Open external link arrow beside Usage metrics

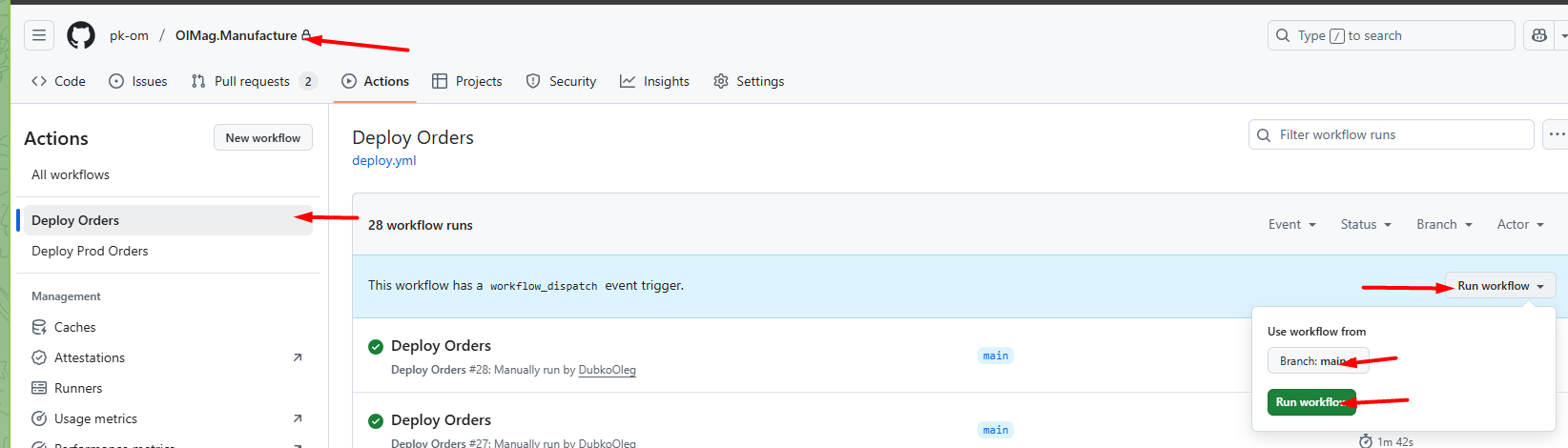pos(297,418)
